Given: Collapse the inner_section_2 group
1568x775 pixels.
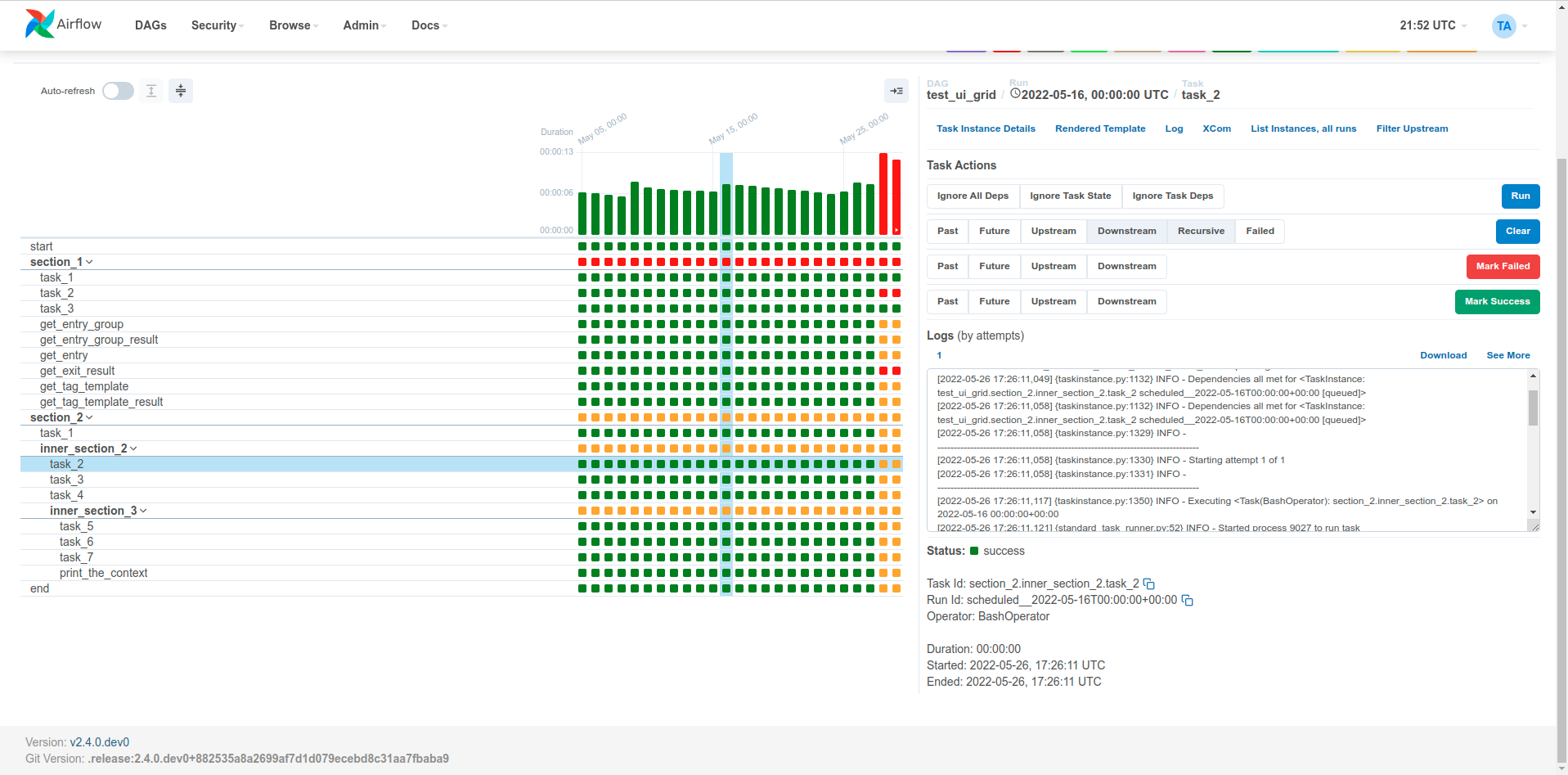Looking at the screenshot, I should tap(88, 448).
